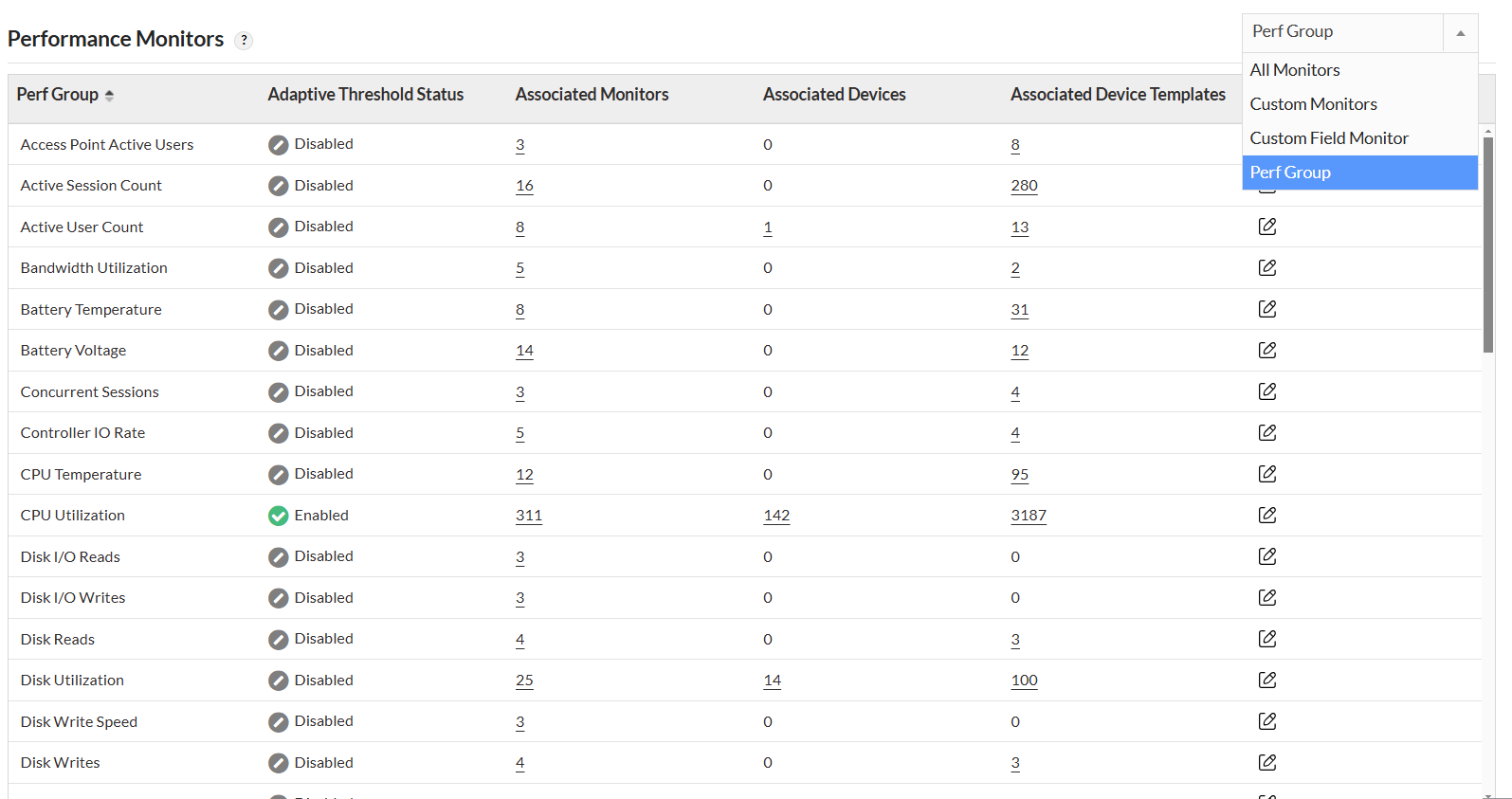The width and height of the screenshot is (1512, 799).
Task: Click the Perf Group combo box field
Action: point(1342,32)
